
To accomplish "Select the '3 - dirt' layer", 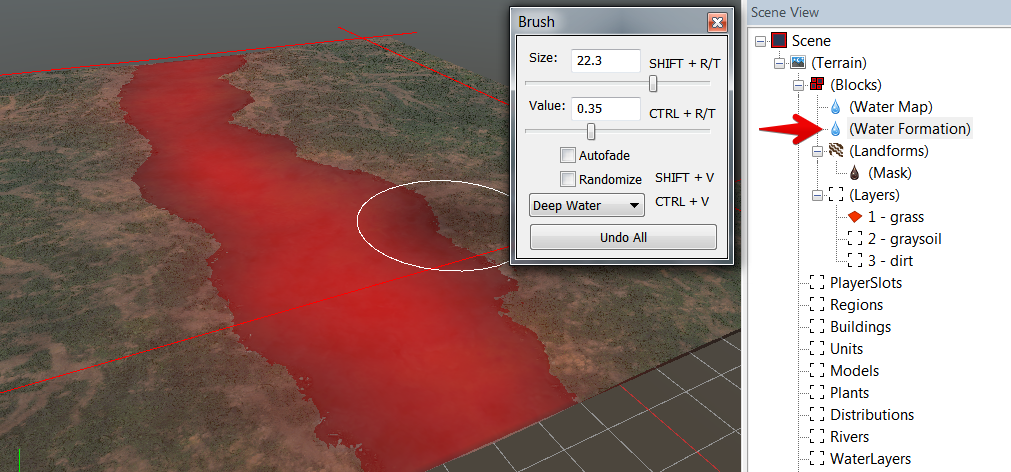I will click(x=890, y=261).
